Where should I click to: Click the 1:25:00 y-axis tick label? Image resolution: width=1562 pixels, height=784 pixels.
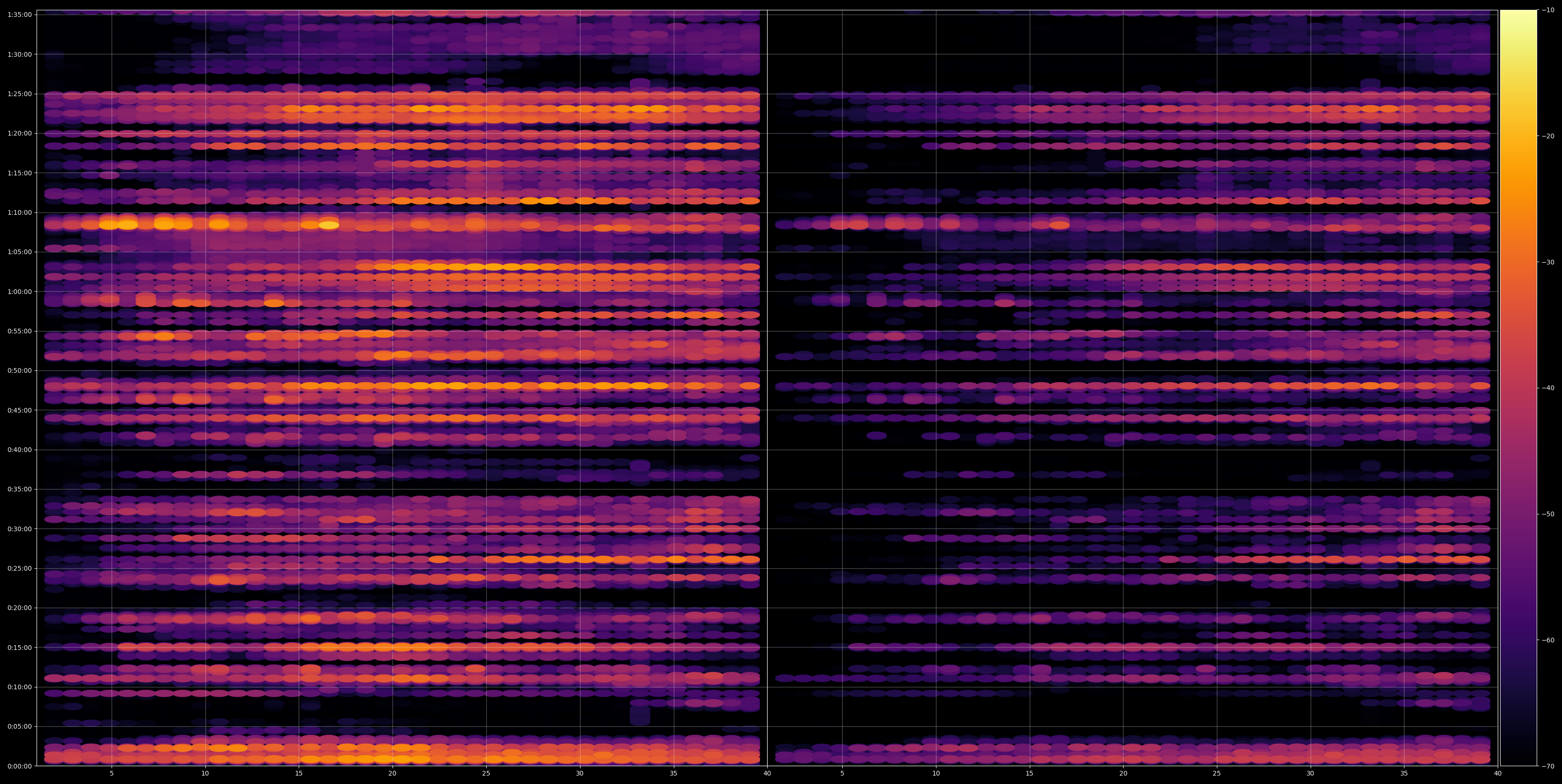(19, 94)
